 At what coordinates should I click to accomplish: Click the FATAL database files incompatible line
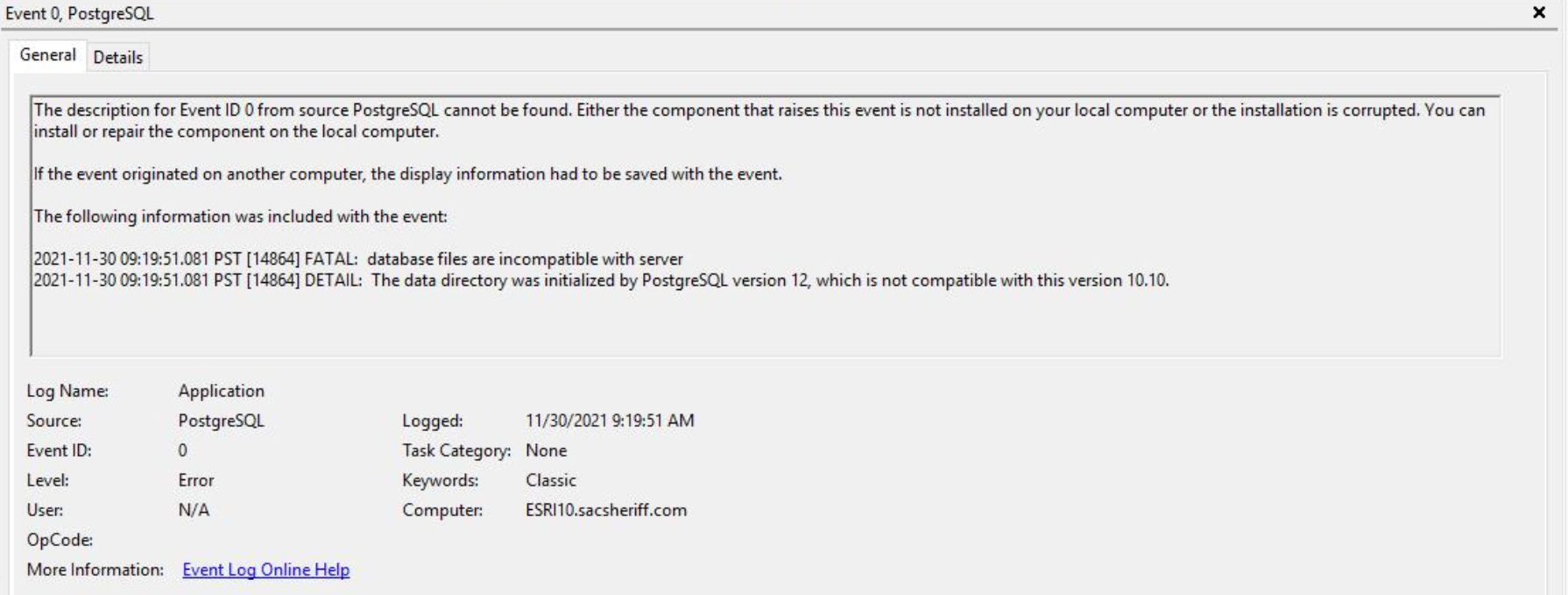click(x=357, y=259)
